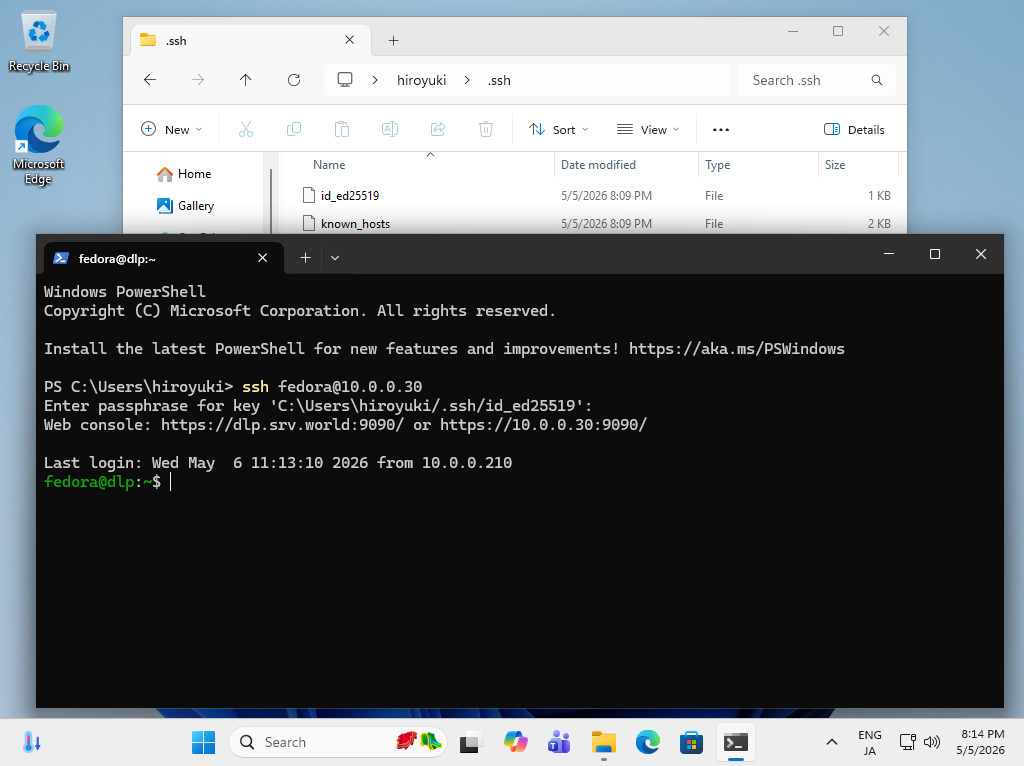Click the search magnifier in Search .ssh box
Screen dimensions: 1024x766
point(876,80)
